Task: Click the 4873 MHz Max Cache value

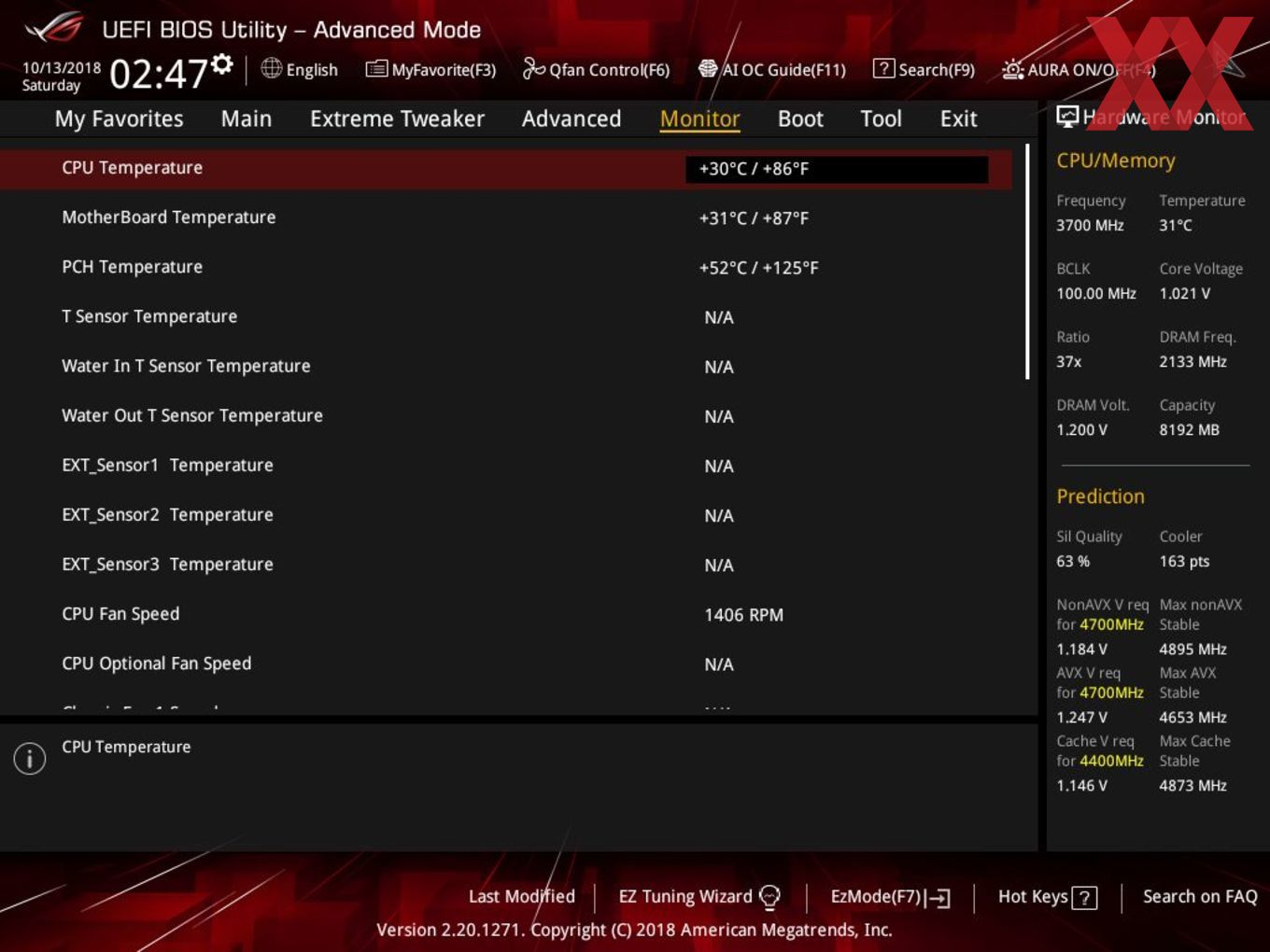Action: tap(1192, 785)
